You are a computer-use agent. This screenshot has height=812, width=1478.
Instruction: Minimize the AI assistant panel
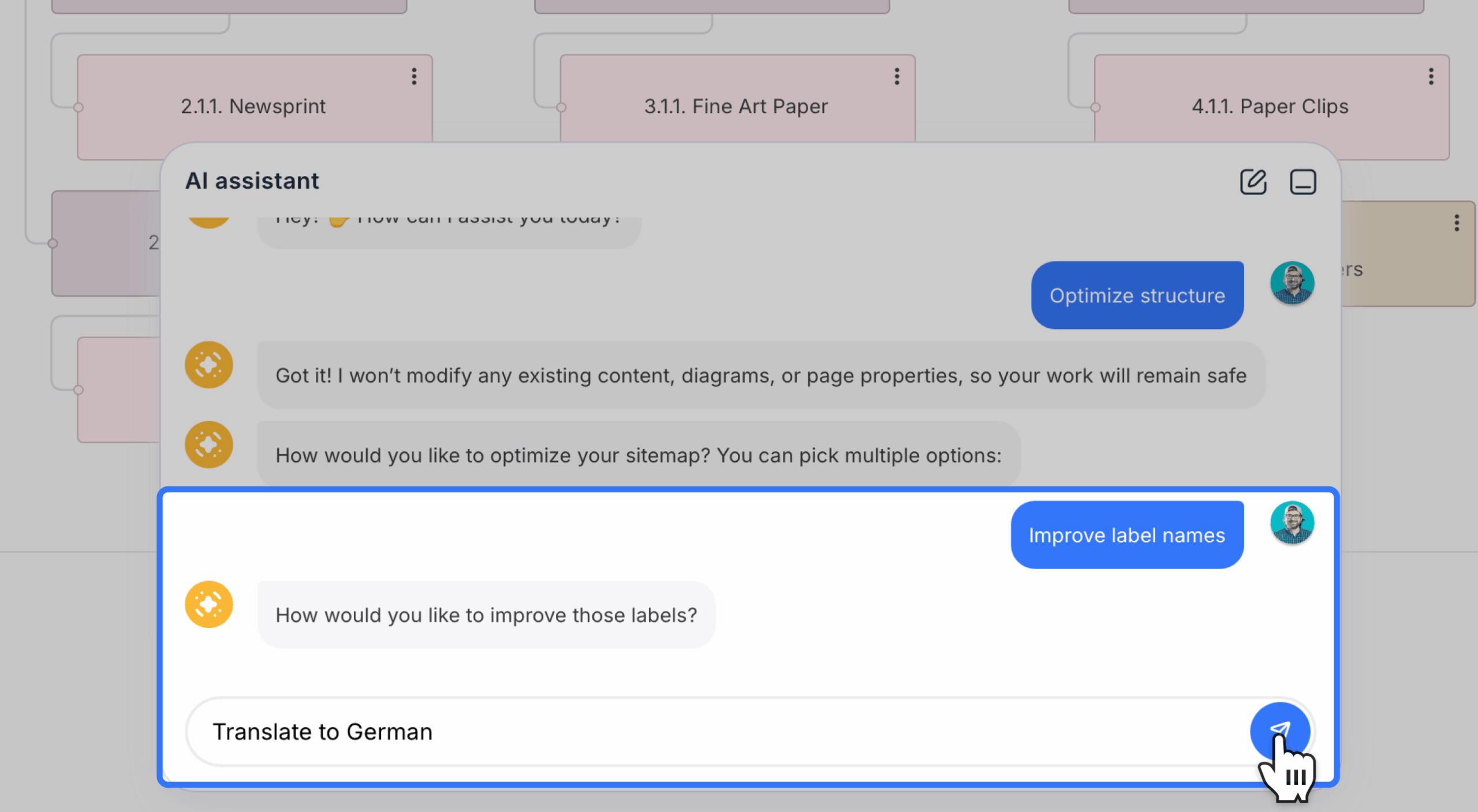click(x=1303, y=182)
